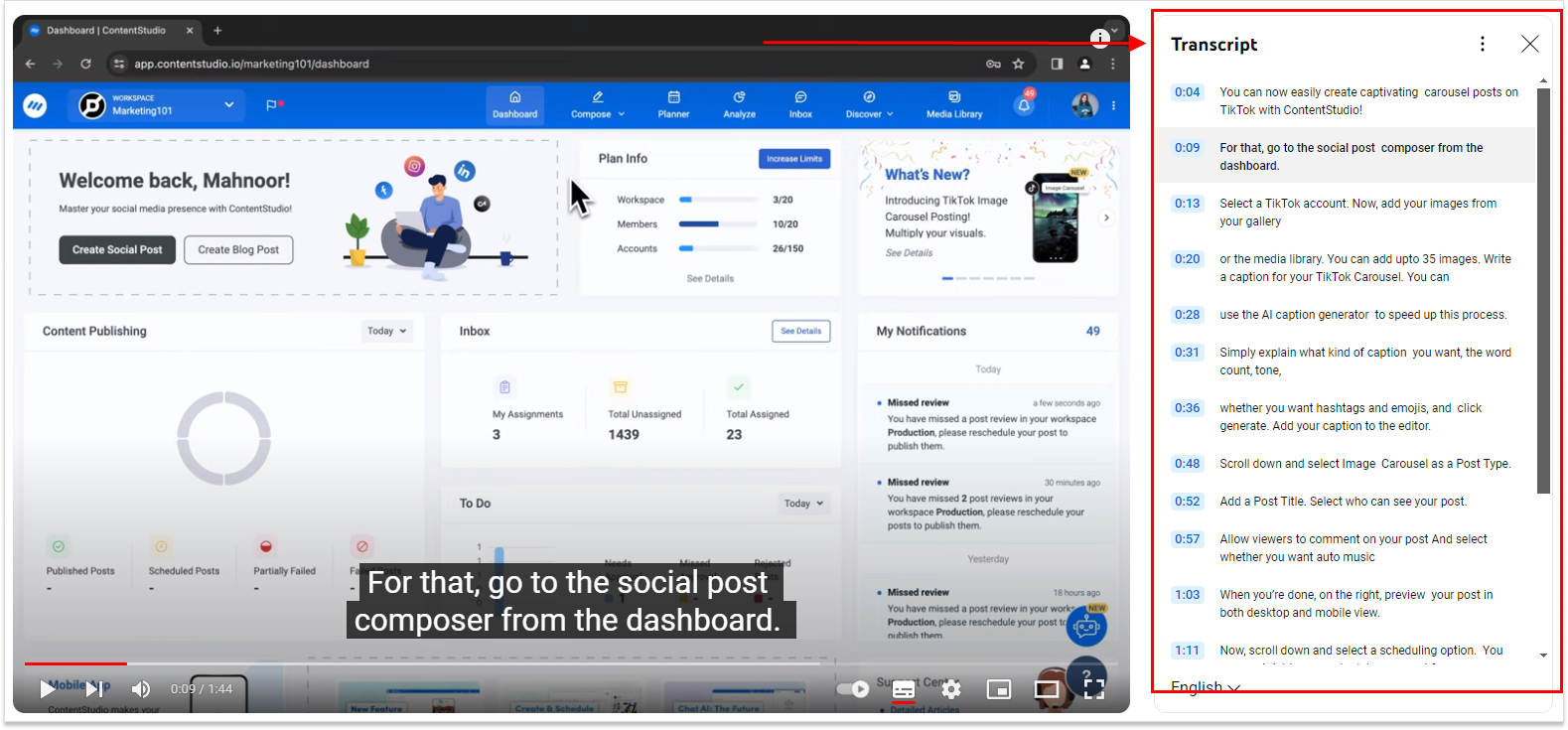This screenshot has height=730, width=1568.
Task: Open Content Publishing Today dropdown
Action: coord(386,331)
